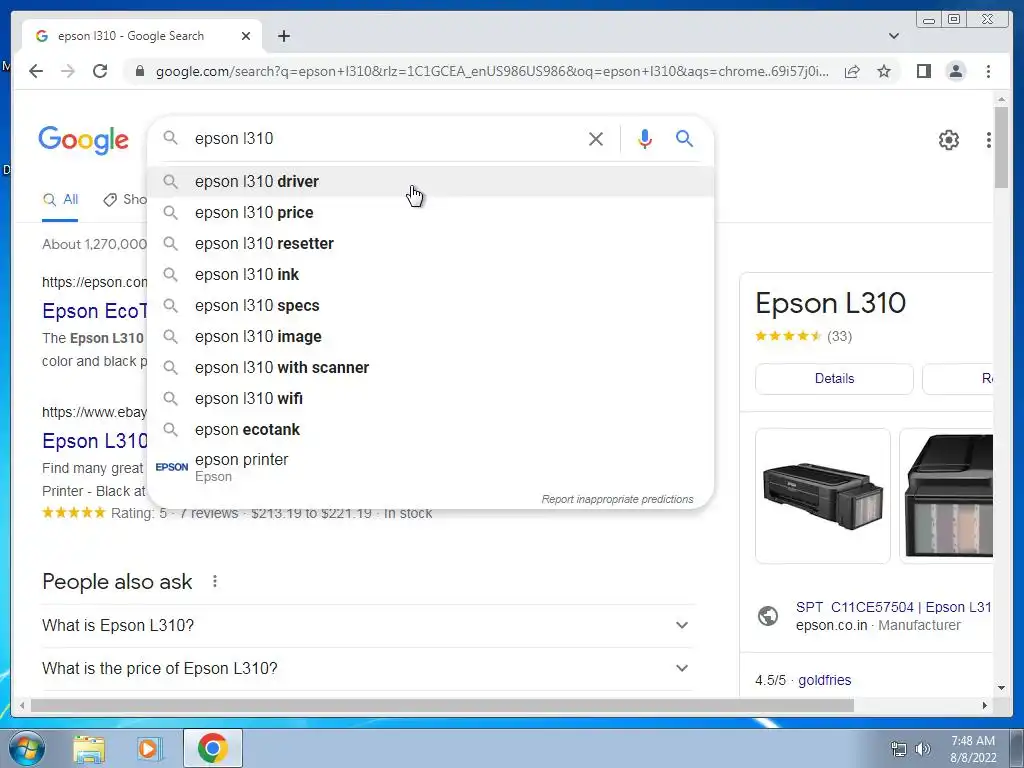This screenshot has height=768, width=1024.
Task: Open the goldfries review link
Action: click(825, 680)
